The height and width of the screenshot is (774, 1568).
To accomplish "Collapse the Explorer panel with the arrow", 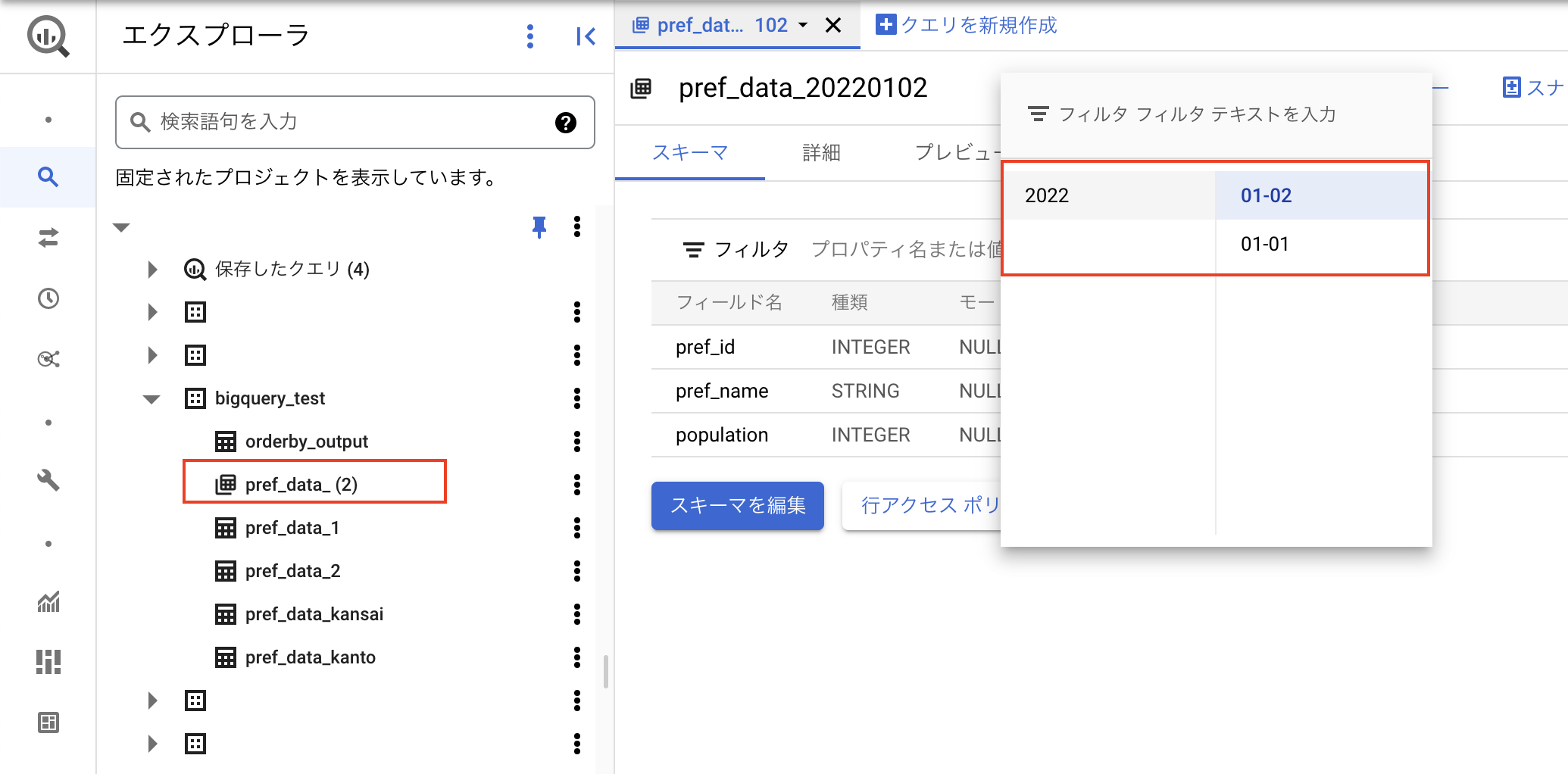I will pyautogui.click(x=585, y=36).
